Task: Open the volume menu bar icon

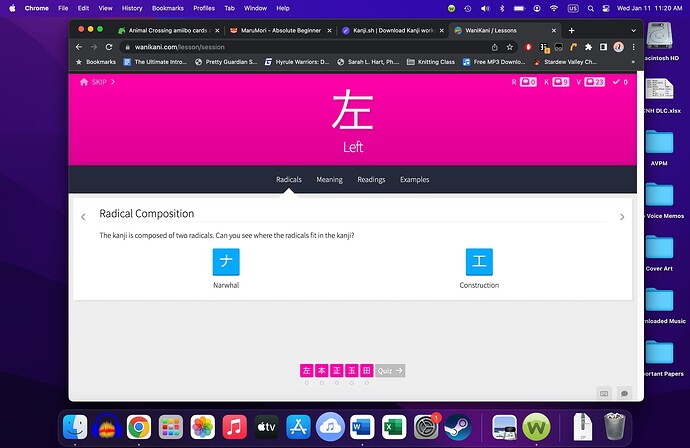Action: (485, 8)
